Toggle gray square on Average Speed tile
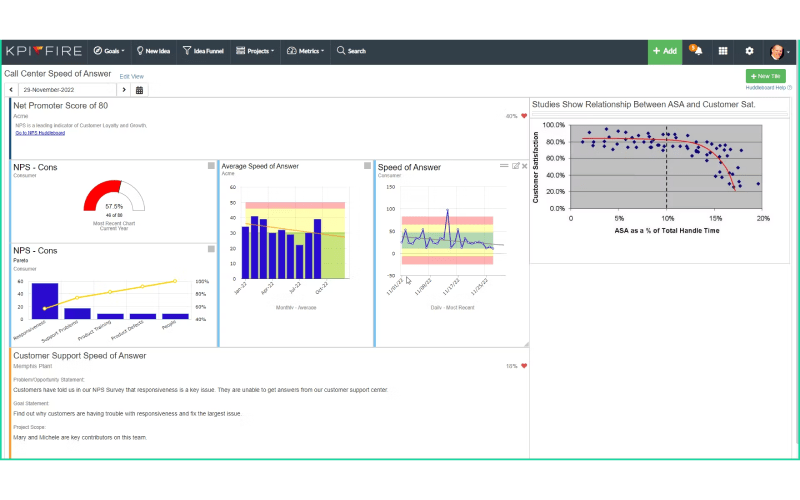800x500 pixels. [x=367, y=166]
